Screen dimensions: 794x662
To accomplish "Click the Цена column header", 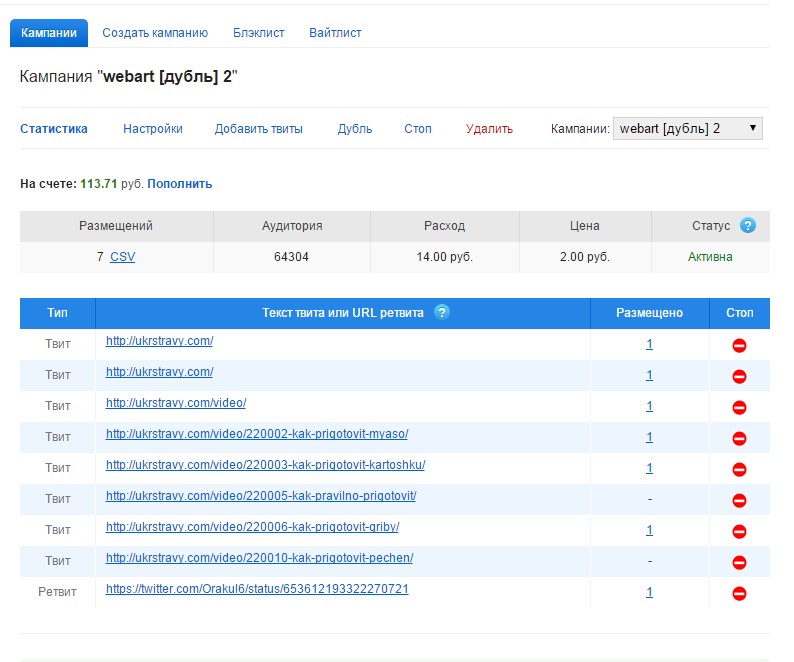I will pos(584,226).
